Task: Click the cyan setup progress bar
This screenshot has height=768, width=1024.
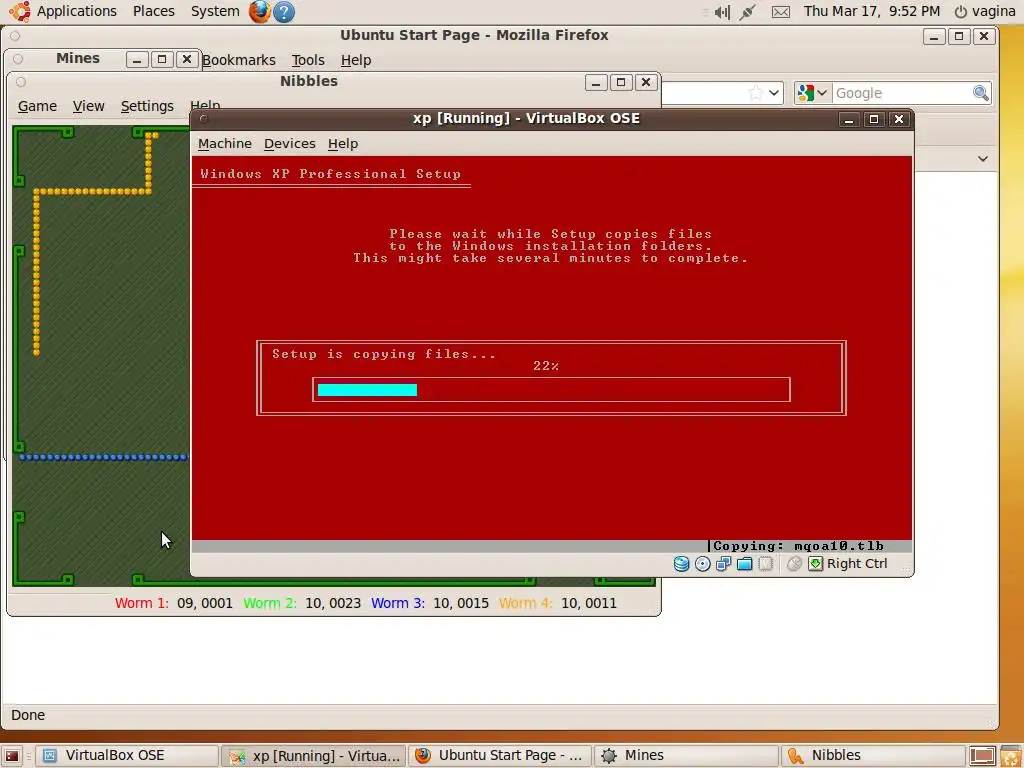Action: 367,390
